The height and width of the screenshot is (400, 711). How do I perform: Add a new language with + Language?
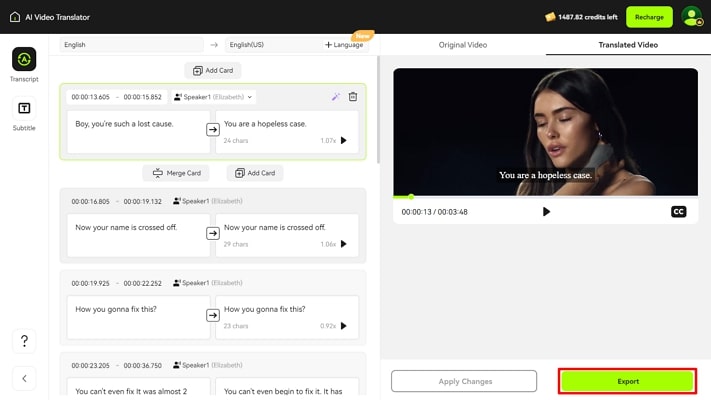point(344,45)
